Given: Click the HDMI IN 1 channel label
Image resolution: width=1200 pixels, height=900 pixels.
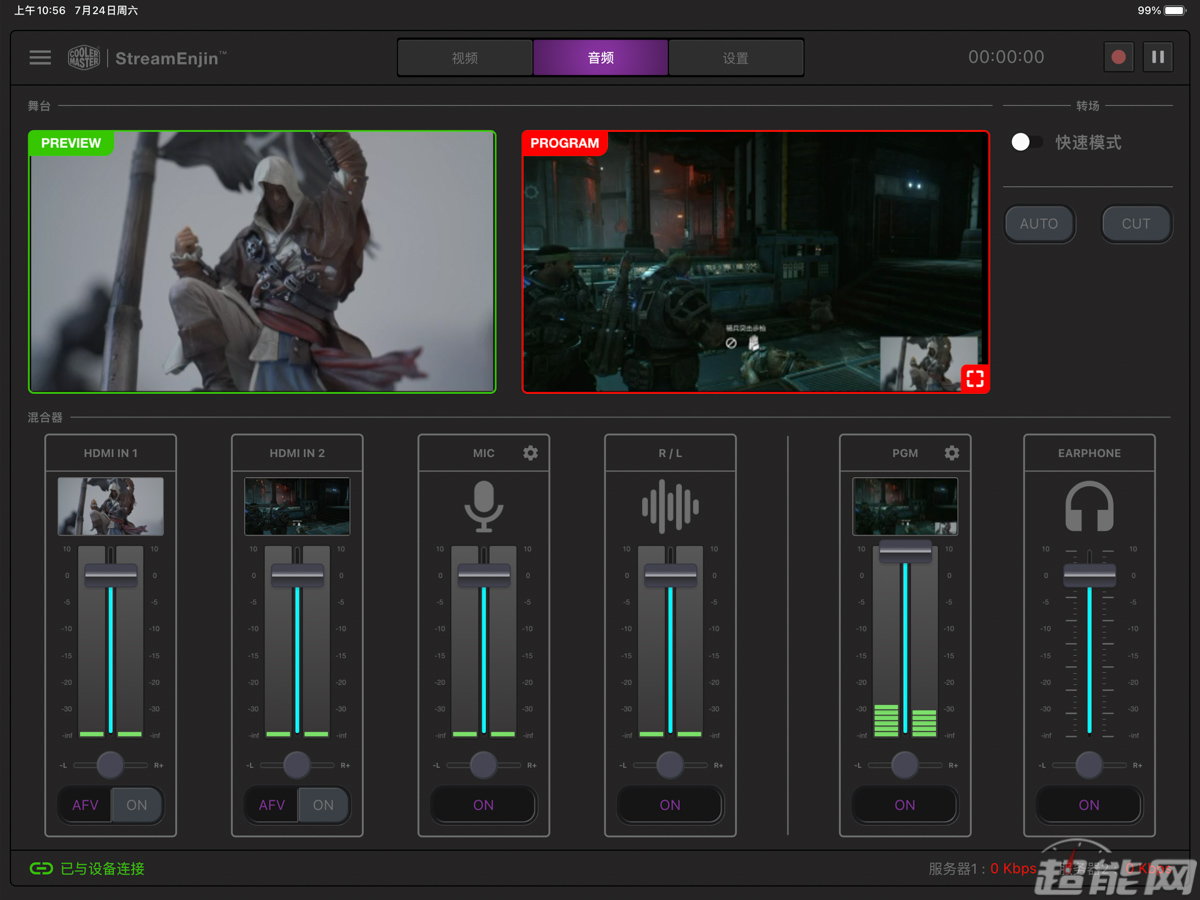Looking at the screenshot, I should (x=110, y=453).
